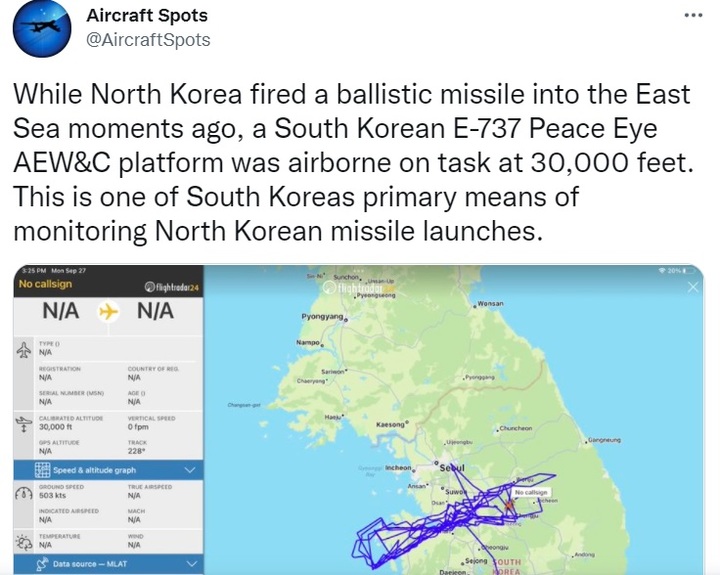Screen dimensions: 720x575
Task: Click the Speed & altitude graph chart icon
Action: pyautogui.click(x=42, y=469)
